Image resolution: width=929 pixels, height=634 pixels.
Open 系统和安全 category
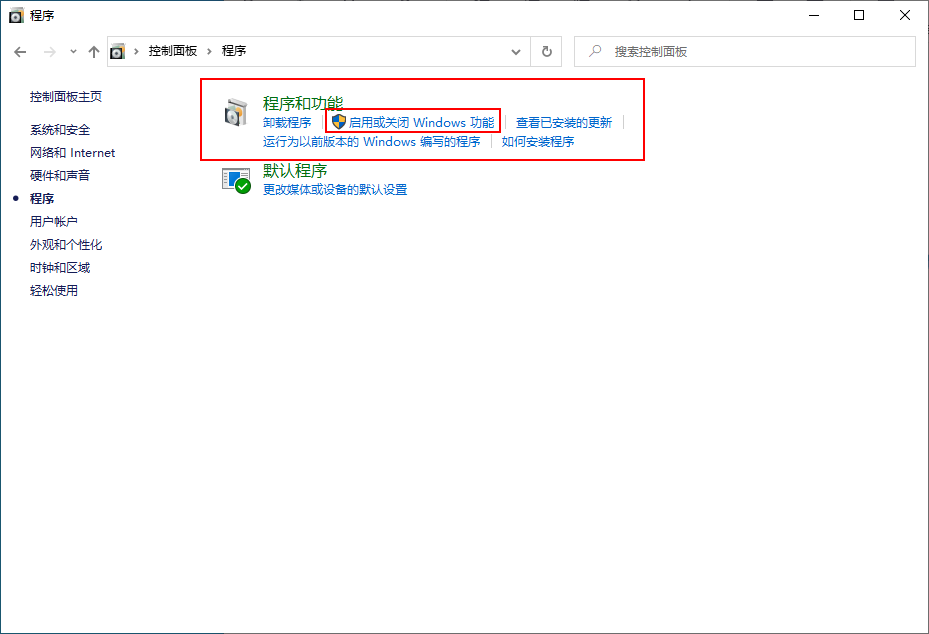point(60,130)
